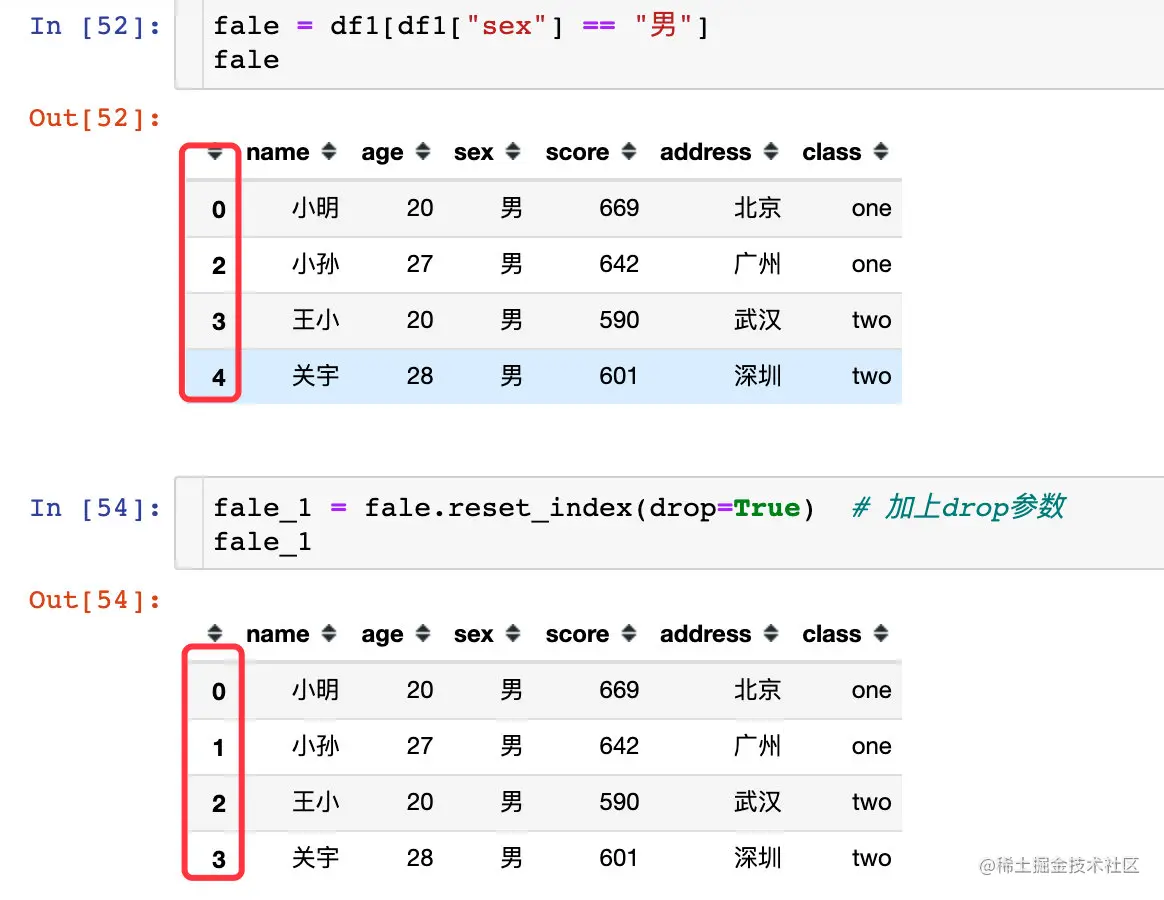The height and width of the screenshot is (900, 1164).
Task: Select address 武汉 in Out[52] table
Action: [757, 320]
